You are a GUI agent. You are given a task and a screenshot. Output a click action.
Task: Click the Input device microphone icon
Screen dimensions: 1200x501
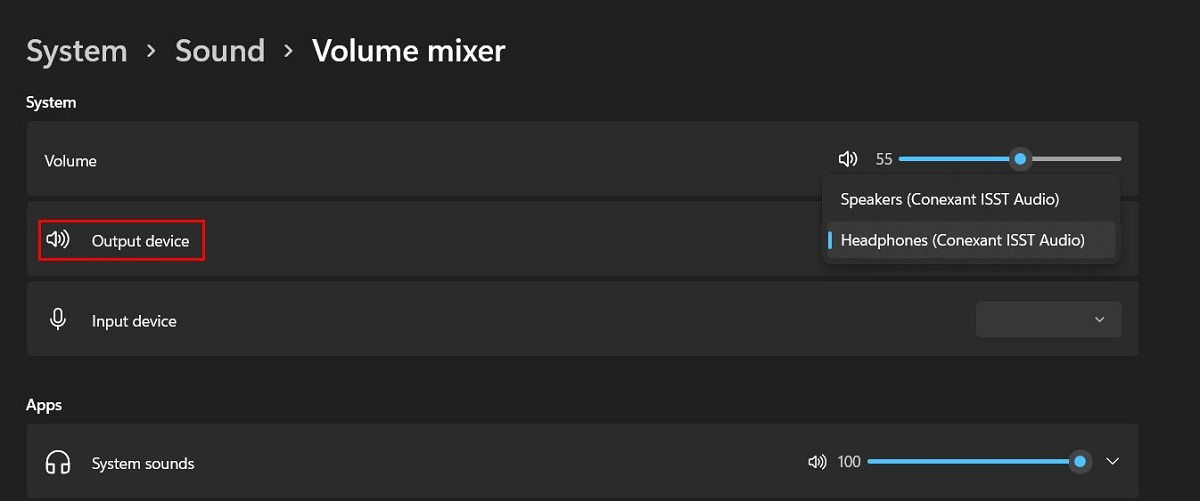click(x=58, y=320)
